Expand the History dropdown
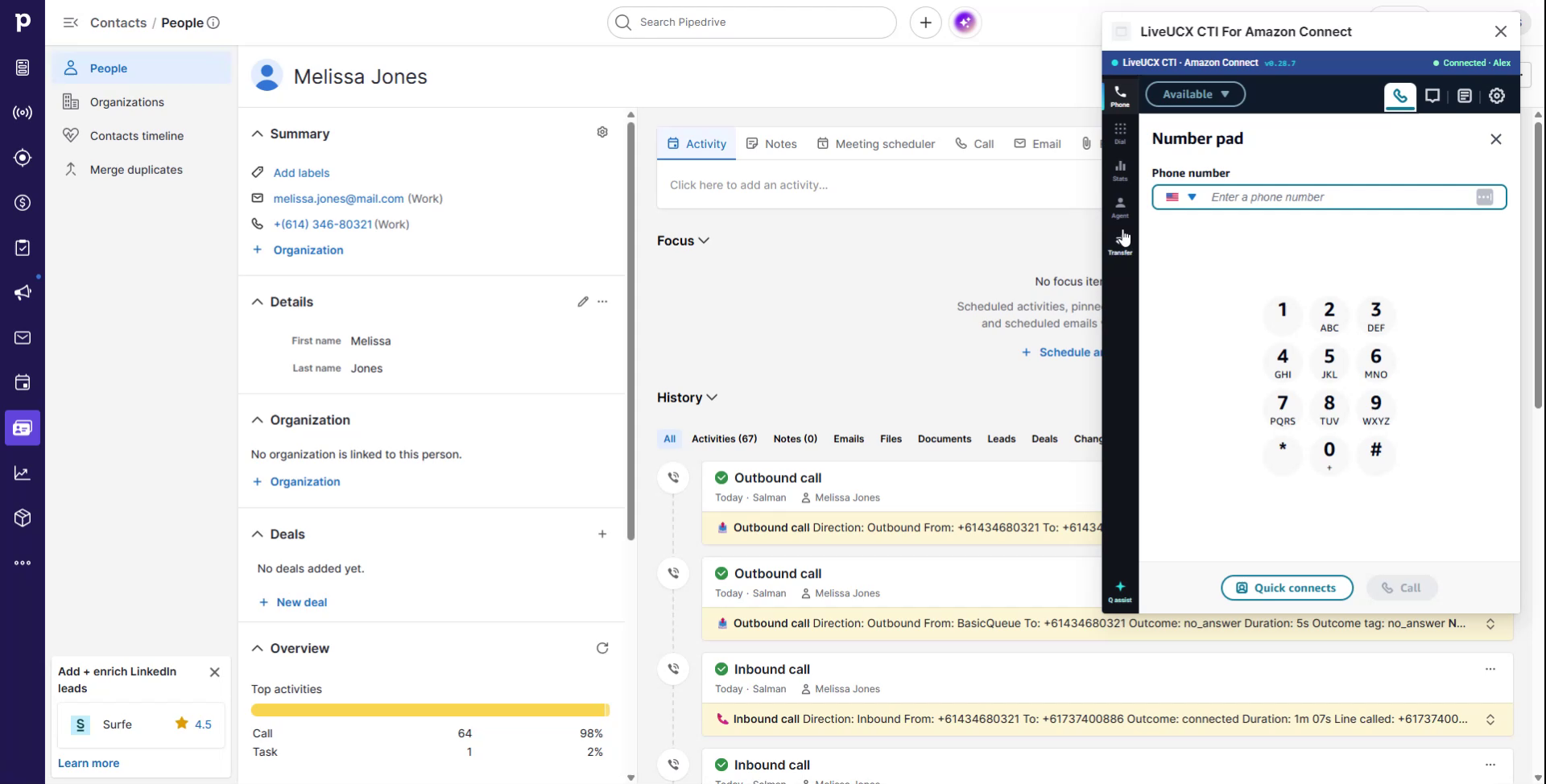 pyautogui.click(x=688, y=398)
